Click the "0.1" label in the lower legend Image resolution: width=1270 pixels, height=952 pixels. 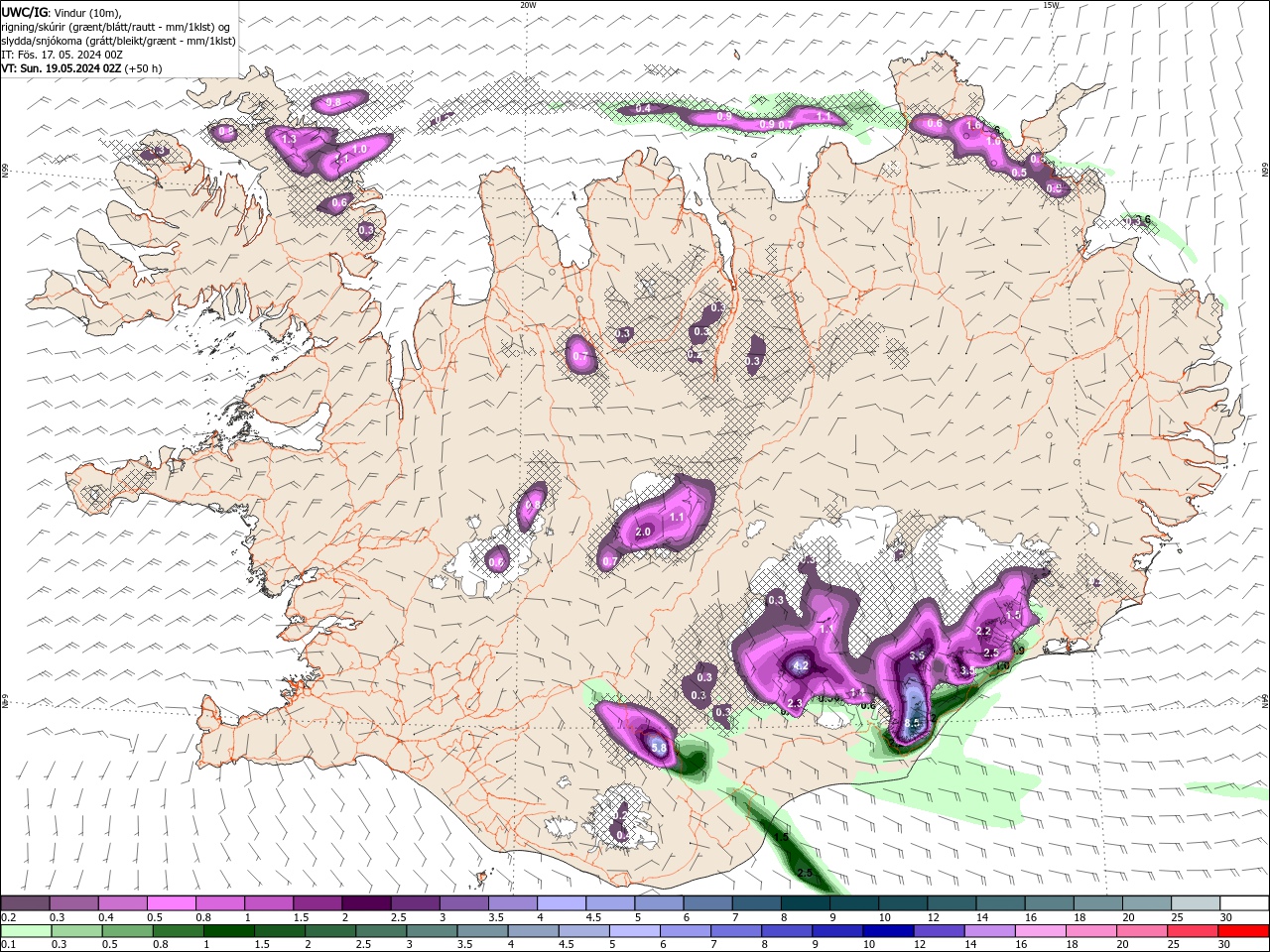[x=9, y=945]
